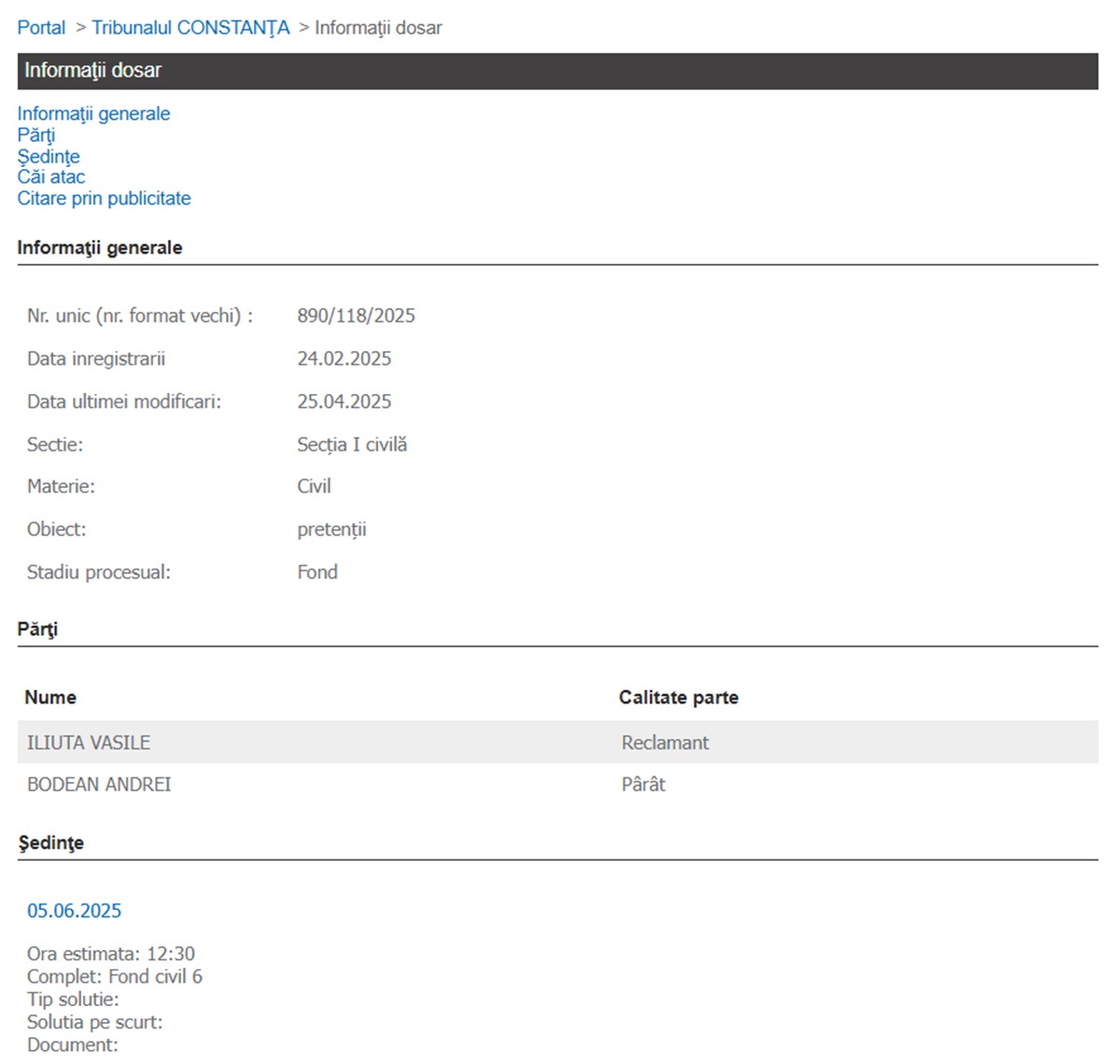This screenshot has height=1064, width=1120.
Task: Click the Stadiu procesual value Fond
Action: [x=317, y=572]
